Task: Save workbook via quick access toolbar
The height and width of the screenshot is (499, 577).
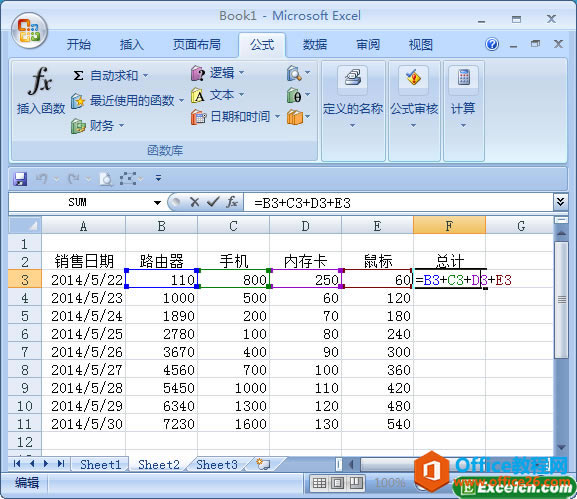Action: [20, 179]
